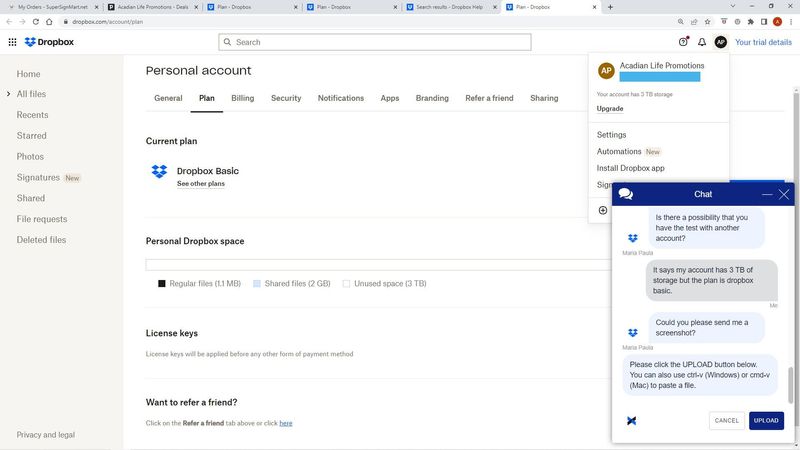Open File requests in the sidebar

(42, 219)
